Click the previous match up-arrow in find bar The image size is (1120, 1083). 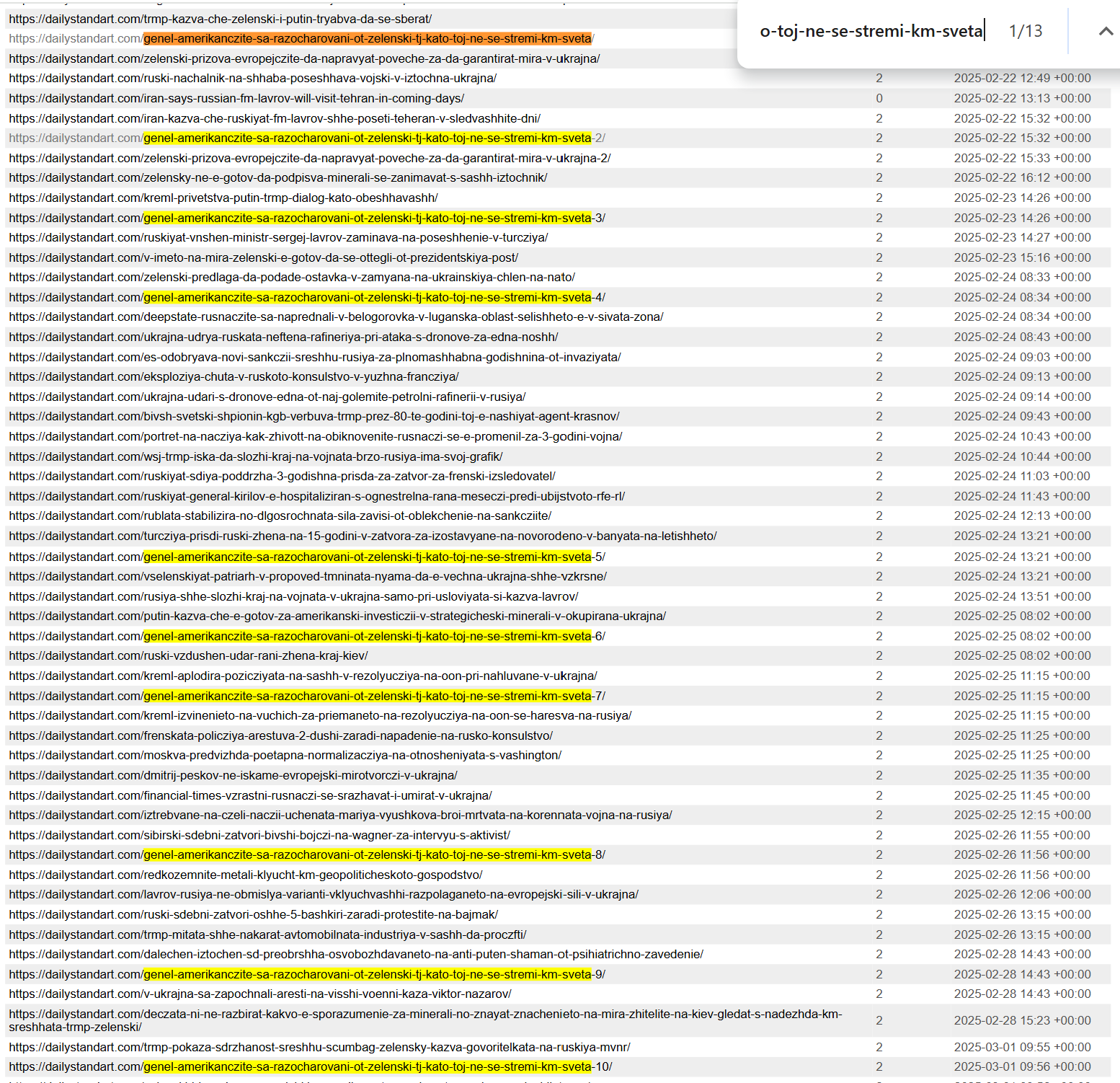coord(1105,31)
